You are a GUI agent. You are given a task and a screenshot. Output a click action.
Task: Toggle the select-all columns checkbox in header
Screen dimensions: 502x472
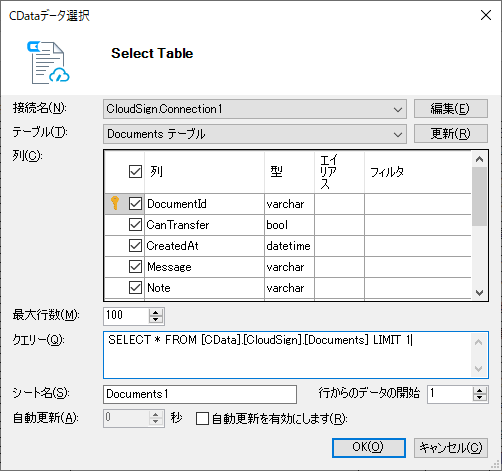(135, 172)
